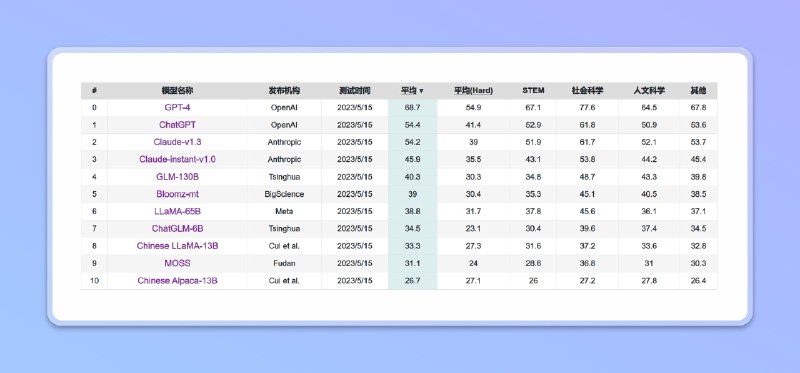The height and width of the screenshot is (373, 800).
Task: Open the ChatGLM-6B model link
Action: click(177, 229)
